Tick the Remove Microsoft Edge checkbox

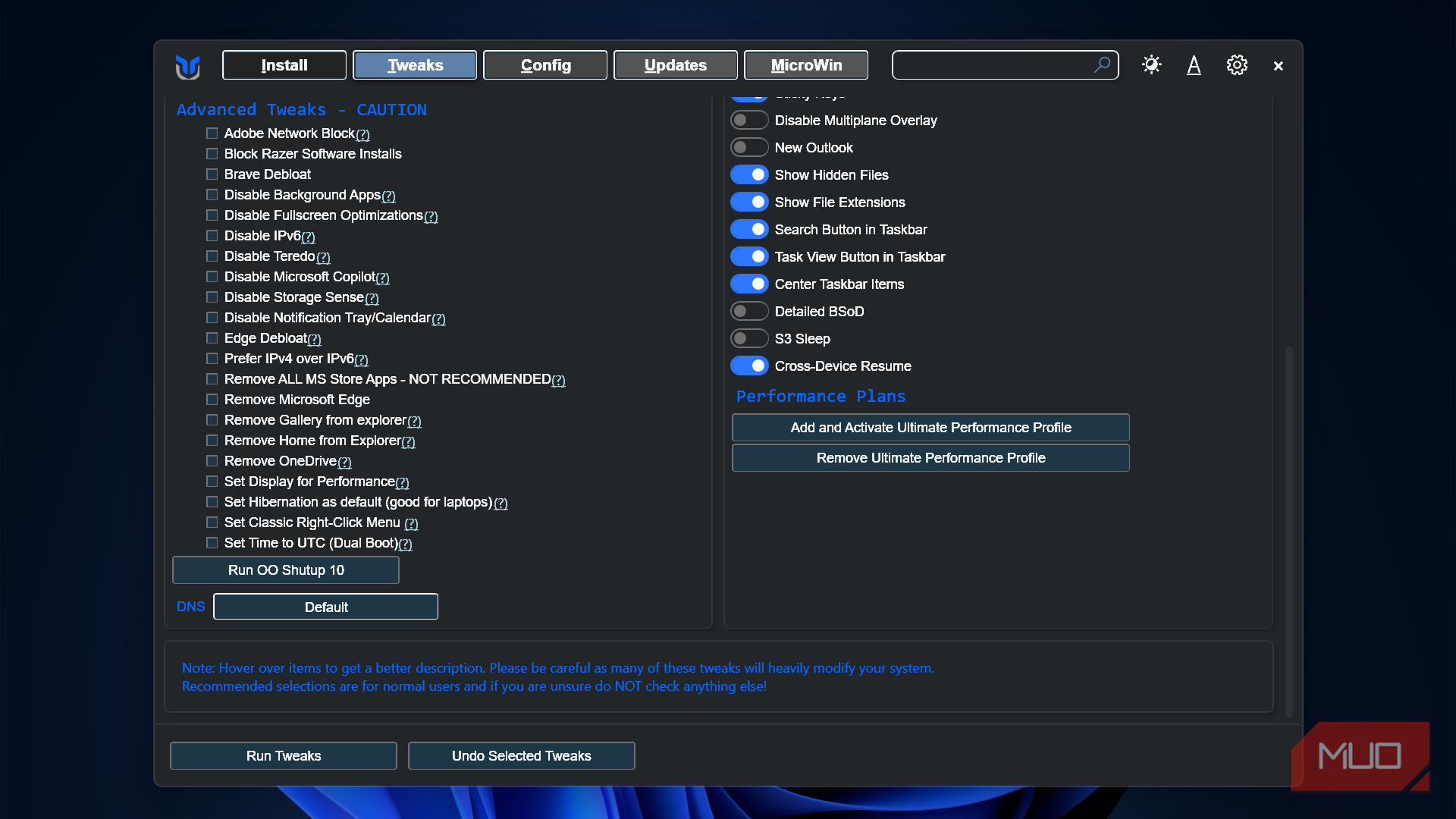point(212,400)
